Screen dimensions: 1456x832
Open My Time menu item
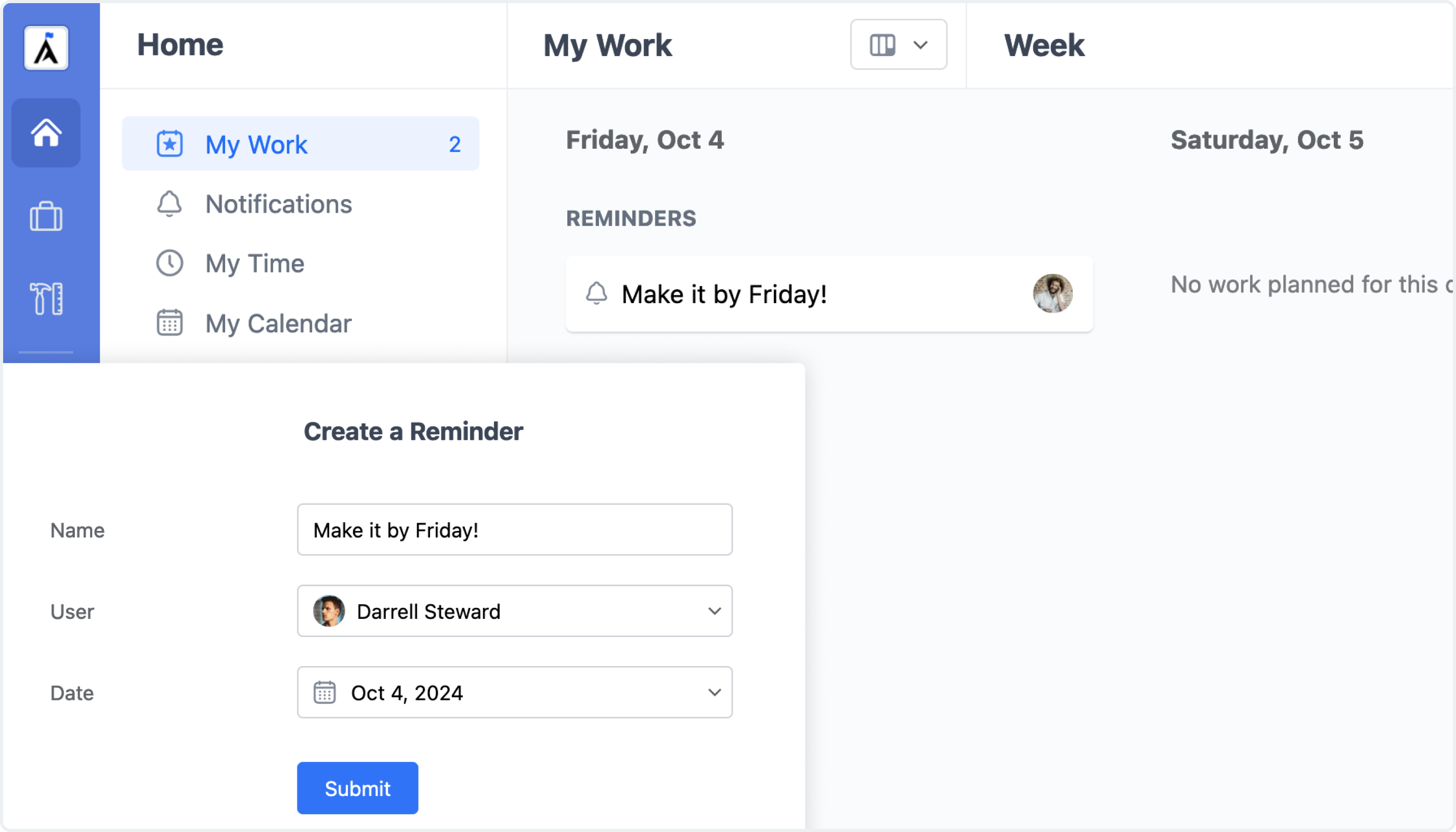coord(301,264)
